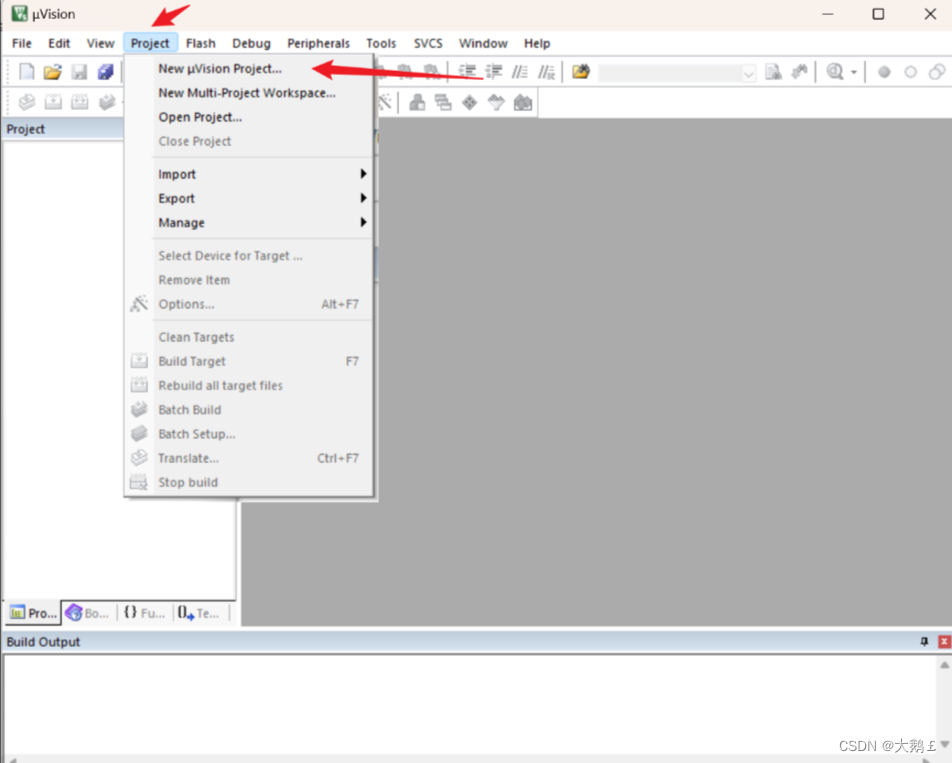Click the Comment selection icon
The image size is (952, 763).
(520, 72)
